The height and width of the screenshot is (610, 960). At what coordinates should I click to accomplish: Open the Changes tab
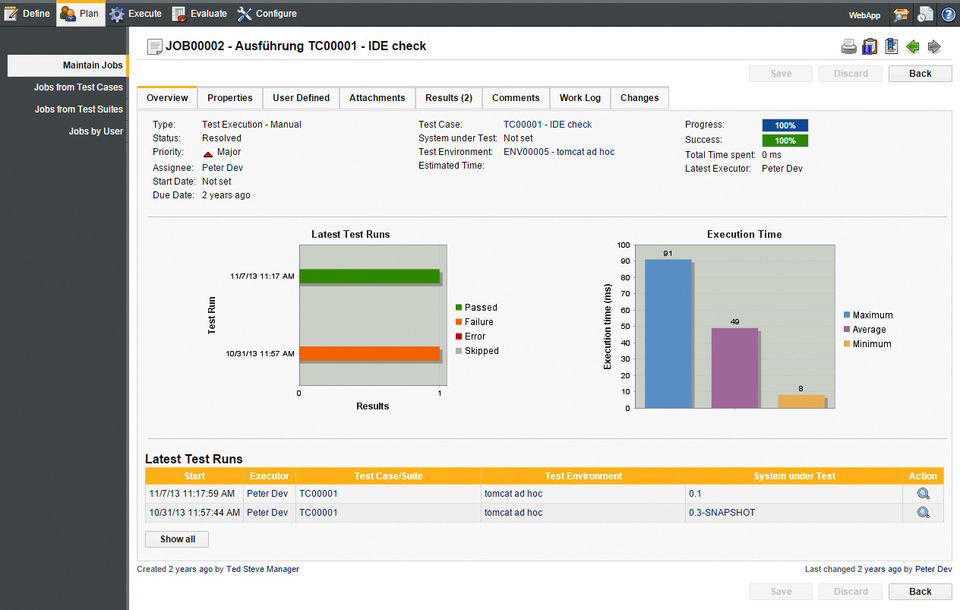(639, 98)
